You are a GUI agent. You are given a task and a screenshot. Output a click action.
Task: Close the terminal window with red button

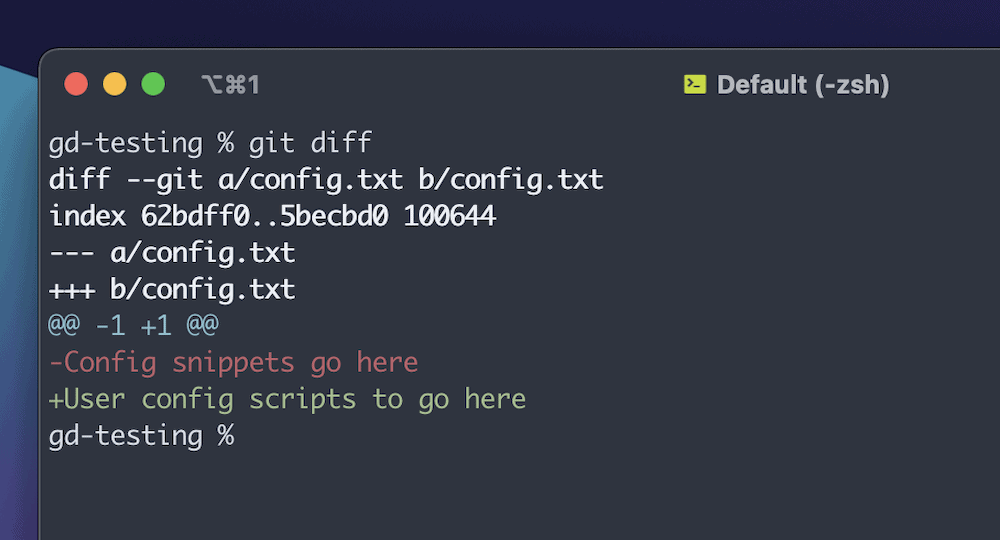click(x=76, y=84)
